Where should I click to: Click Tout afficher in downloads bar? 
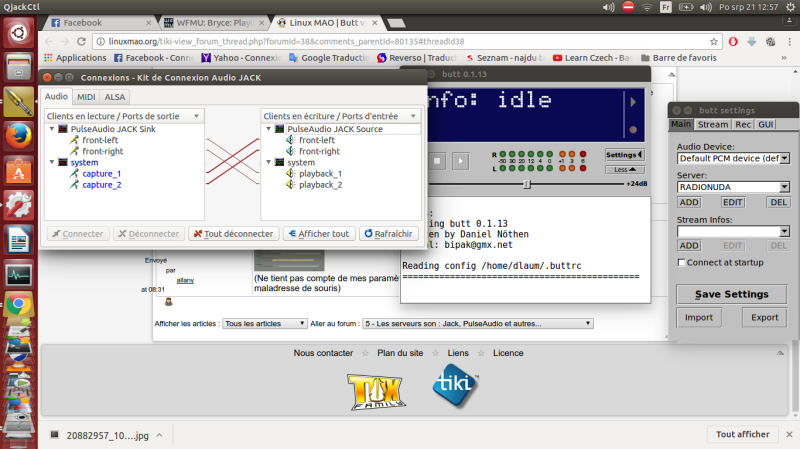click(742, 434)
